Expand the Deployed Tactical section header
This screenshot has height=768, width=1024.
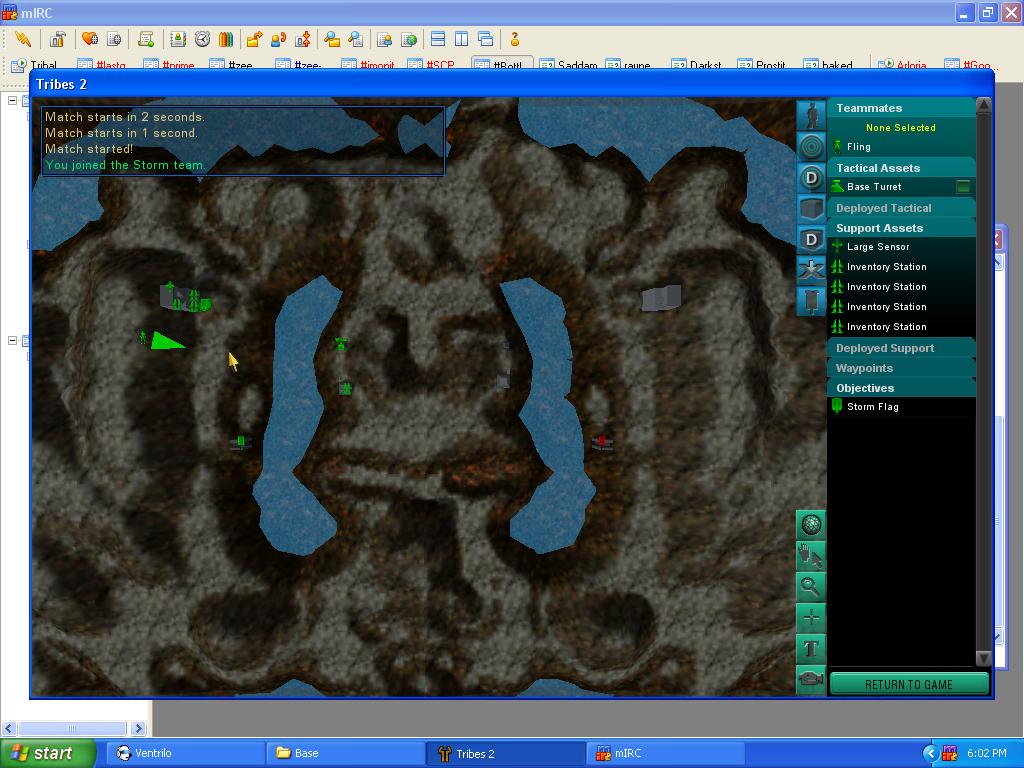click(901, 208)
